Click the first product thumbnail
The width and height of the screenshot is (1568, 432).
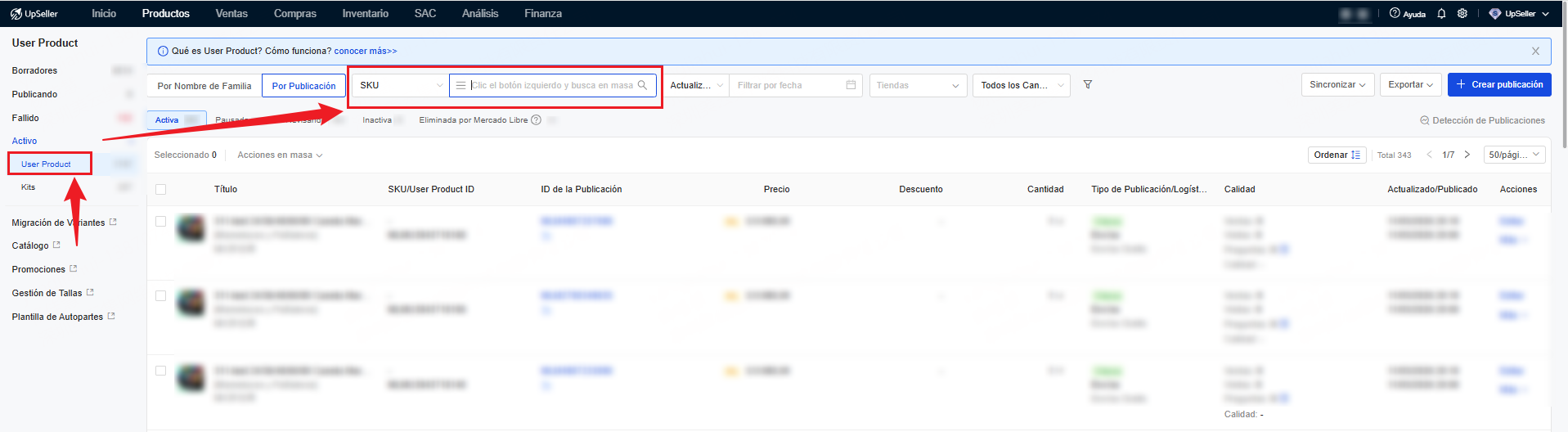[191, 228]
